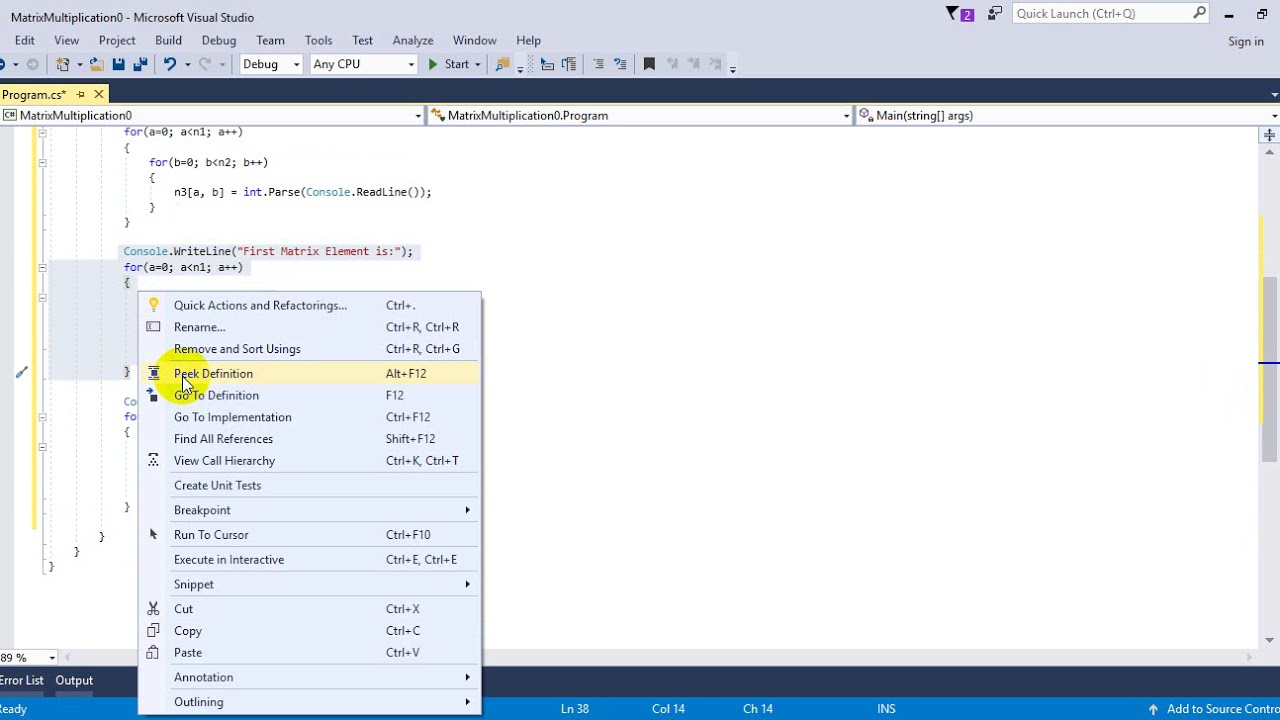Click the scissors Cut icon

[153, 608]
